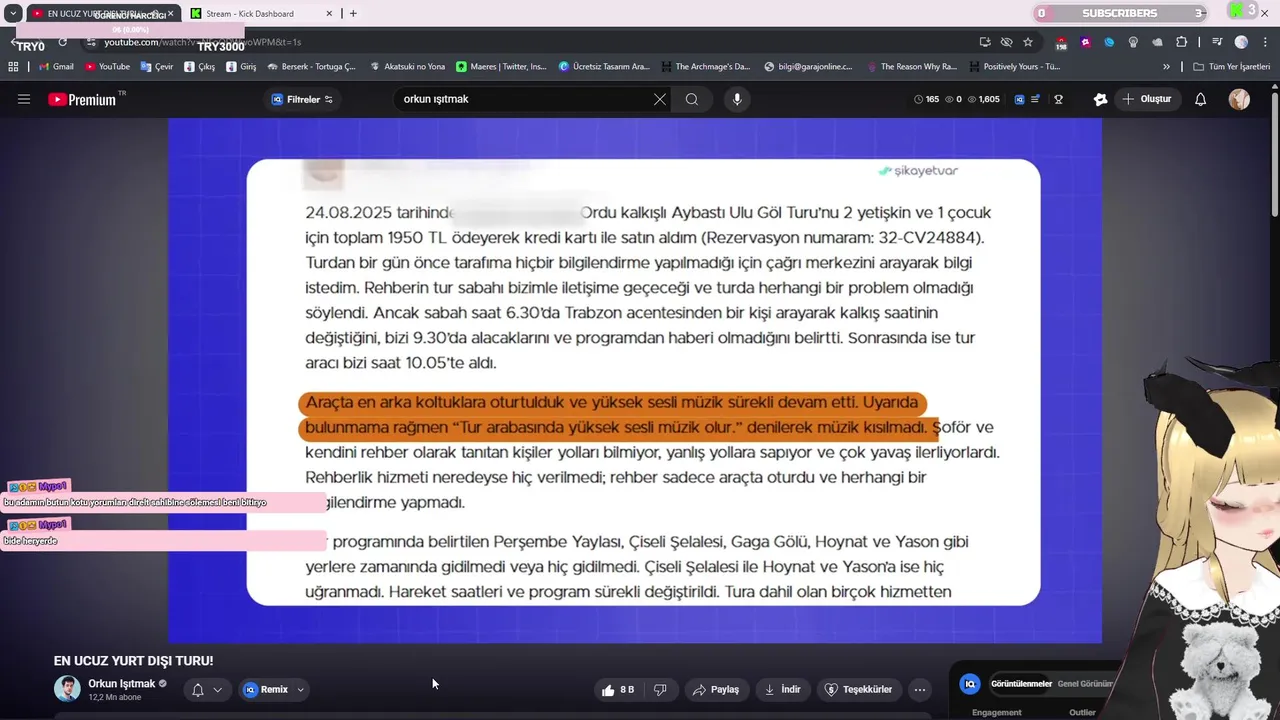Open the browser extensions puzzle icon
Viewport: 1280px width, 720px height.
1182,42
